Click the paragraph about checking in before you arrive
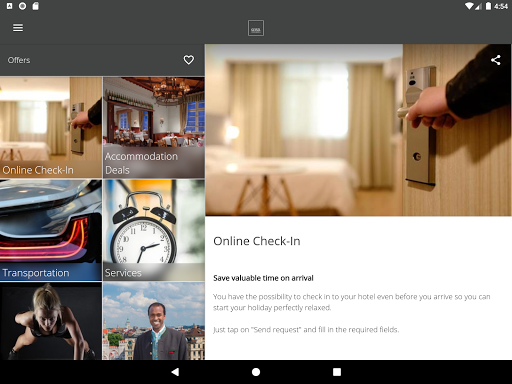The width and height of the screenshot is (512, 384). point(352,302)
